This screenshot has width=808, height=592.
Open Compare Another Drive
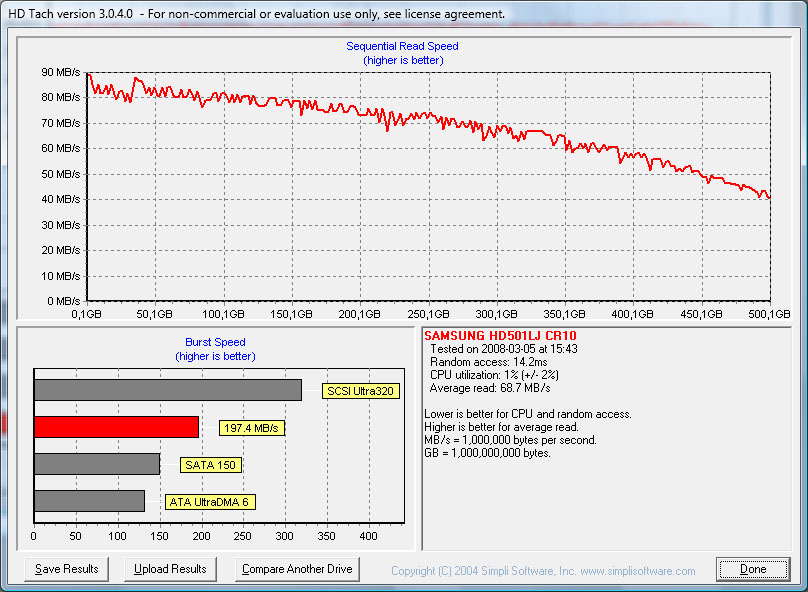[x=297, y=569]
